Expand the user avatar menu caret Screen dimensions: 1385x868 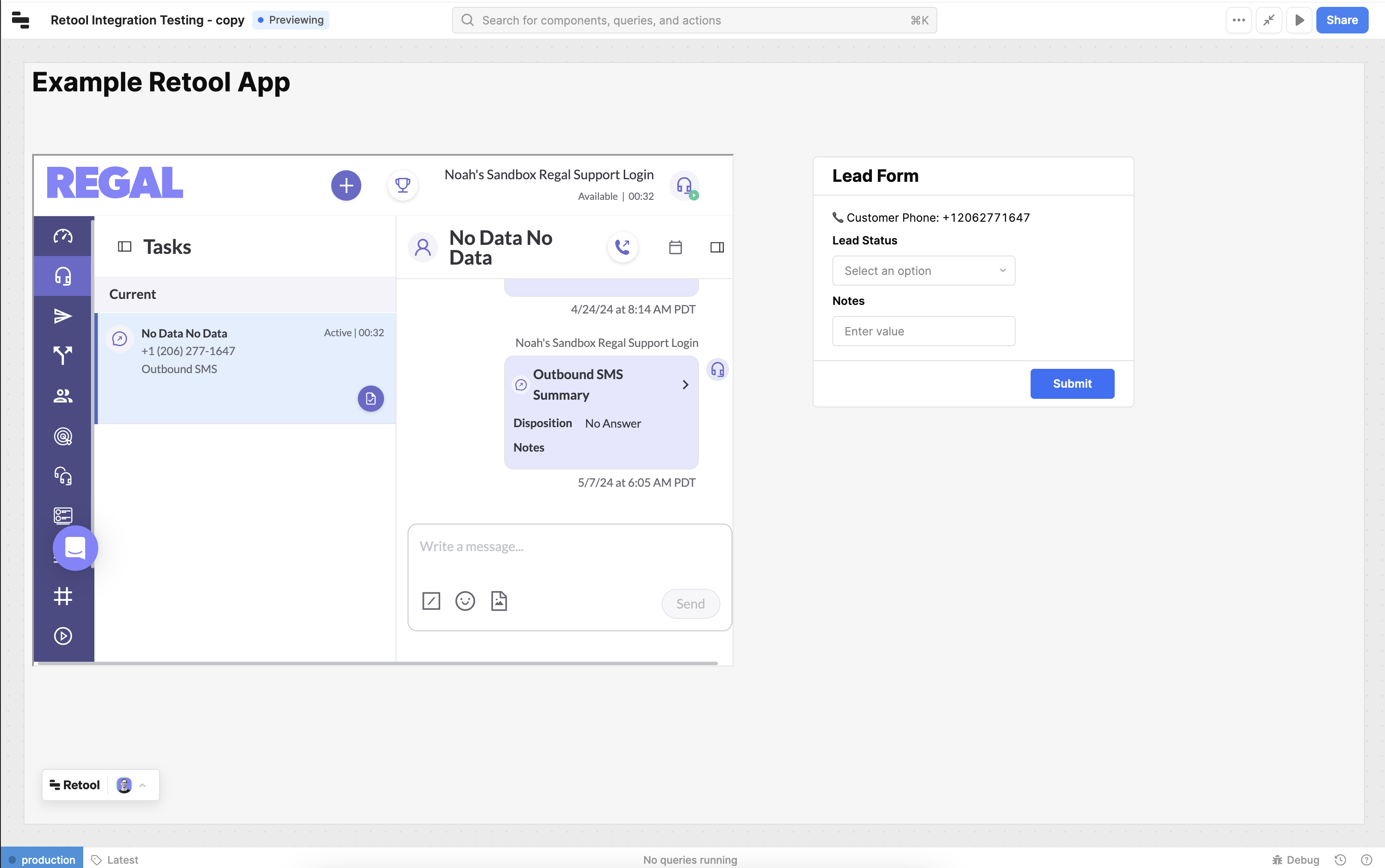pos(143,785)
